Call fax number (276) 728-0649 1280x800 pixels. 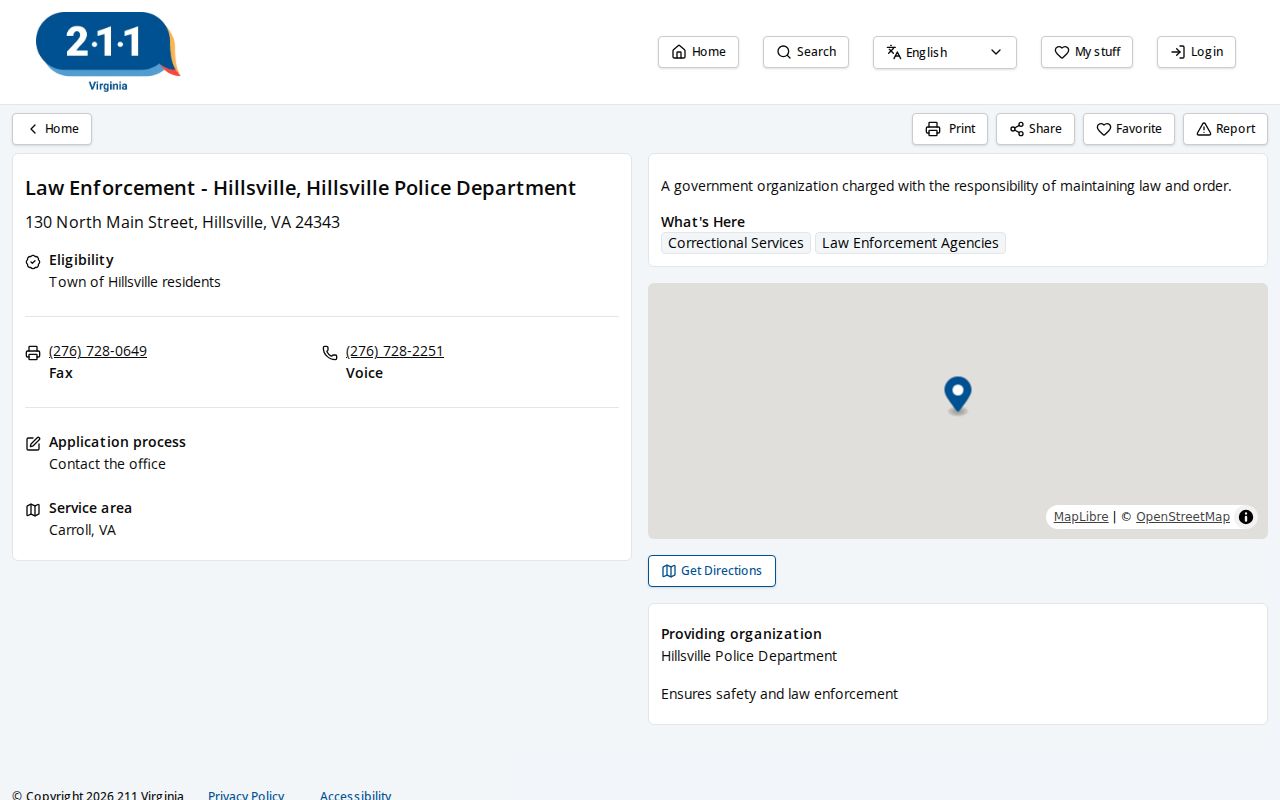click(x=98, y=351)
